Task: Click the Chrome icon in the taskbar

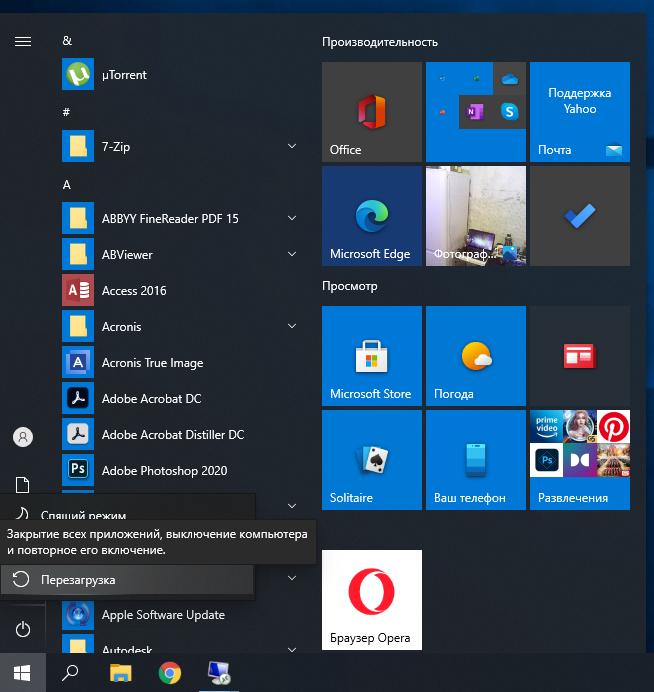Action: (x=170, y=673)
